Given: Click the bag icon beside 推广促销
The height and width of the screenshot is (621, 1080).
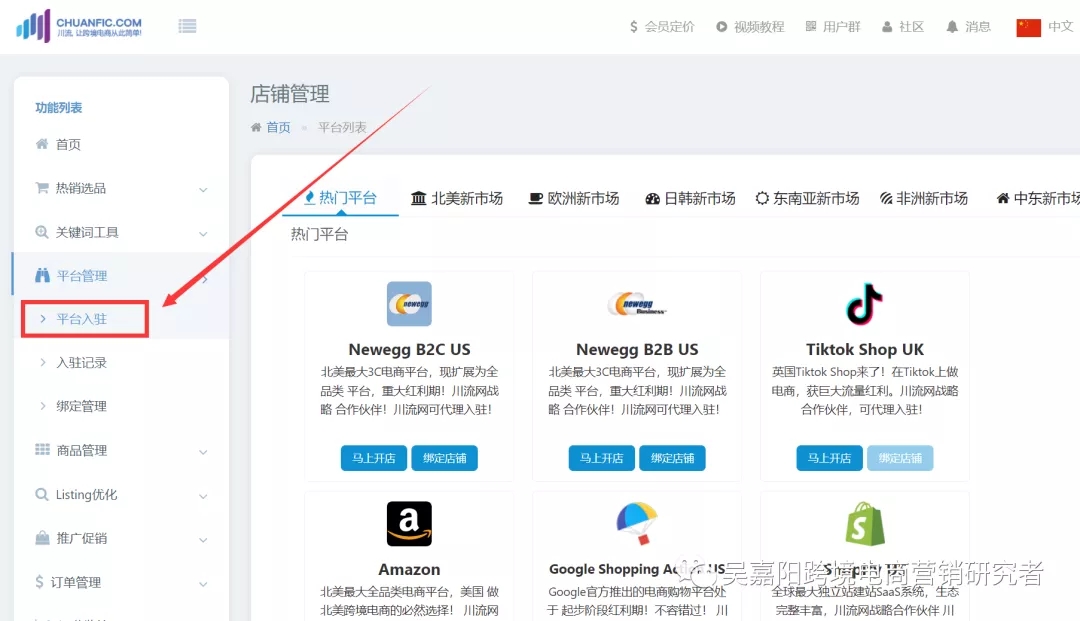Looking at the screenshot, I should point(42,538).
